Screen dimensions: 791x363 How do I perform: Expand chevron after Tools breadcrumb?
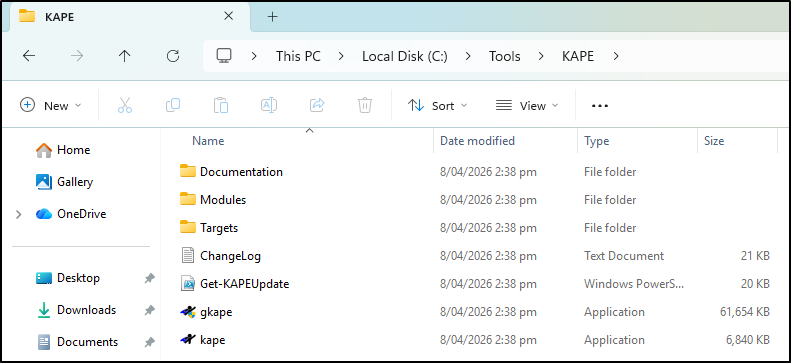tap(541, 56)
